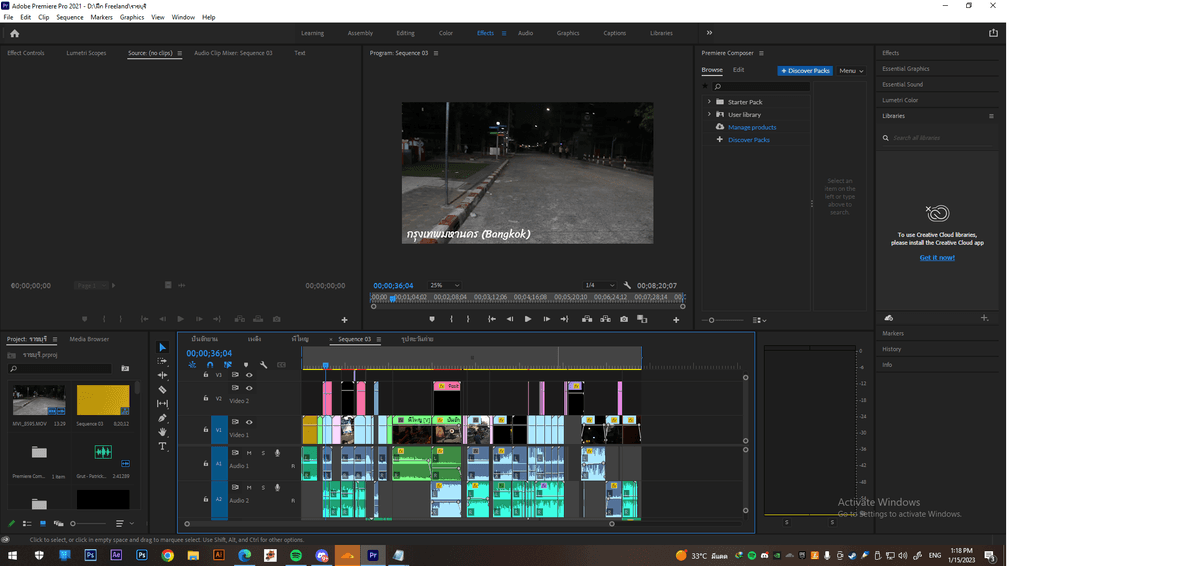The width and height of the screenshot is (1200, 566).
Task: Toggle Video 1 track visibility eye
Action: (x=249, y=422)
